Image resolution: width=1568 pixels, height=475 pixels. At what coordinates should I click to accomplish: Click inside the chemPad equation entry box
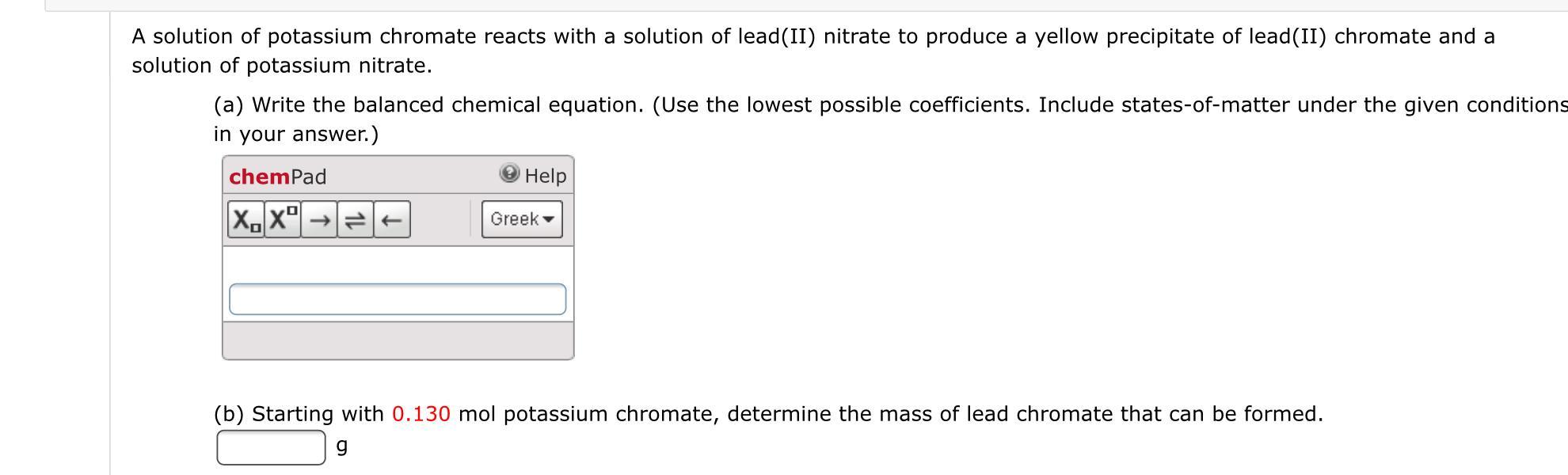pos(396,298)
